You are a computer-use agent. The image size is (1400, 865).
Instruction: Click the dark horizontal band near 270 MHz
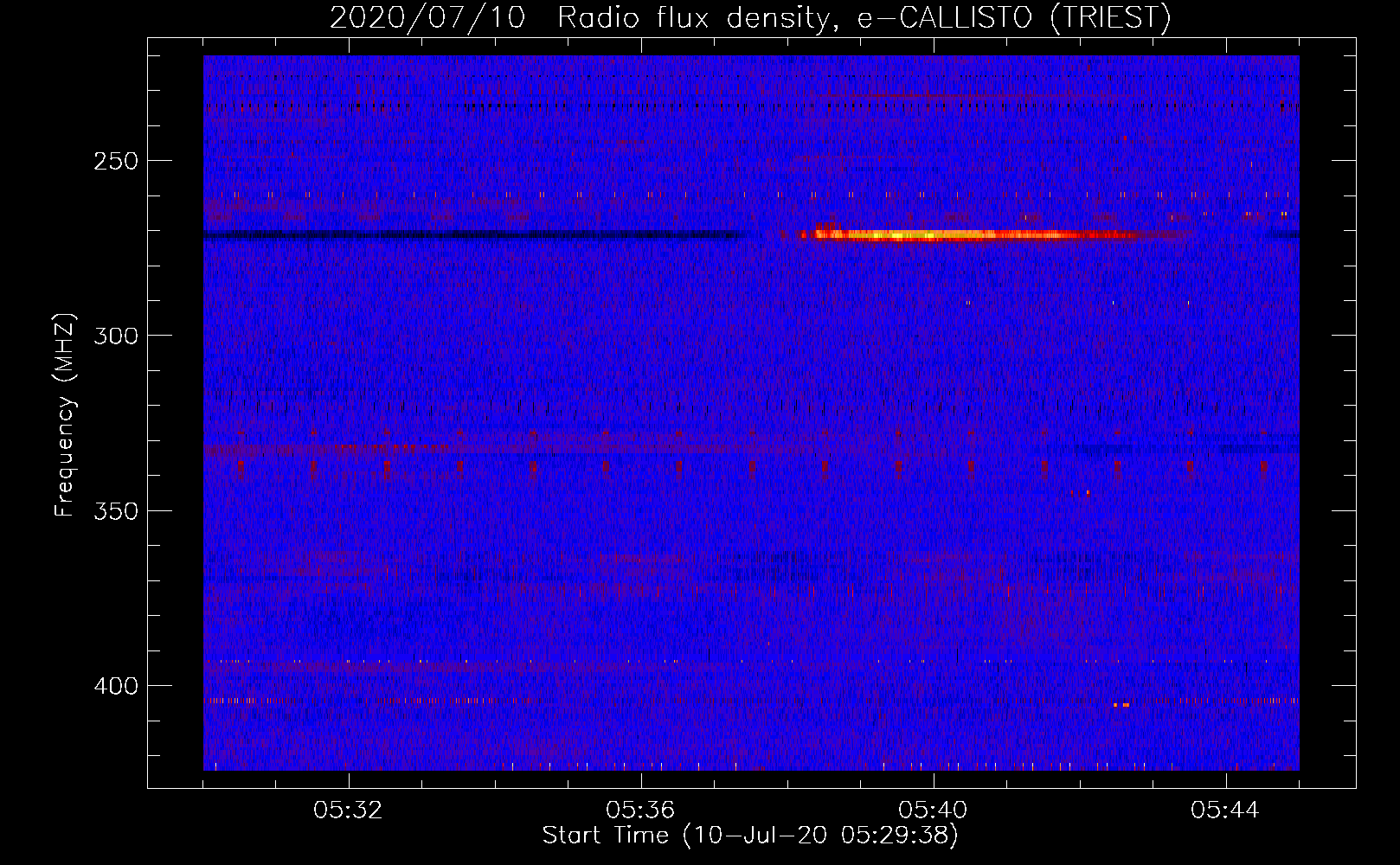click(476, 235)
